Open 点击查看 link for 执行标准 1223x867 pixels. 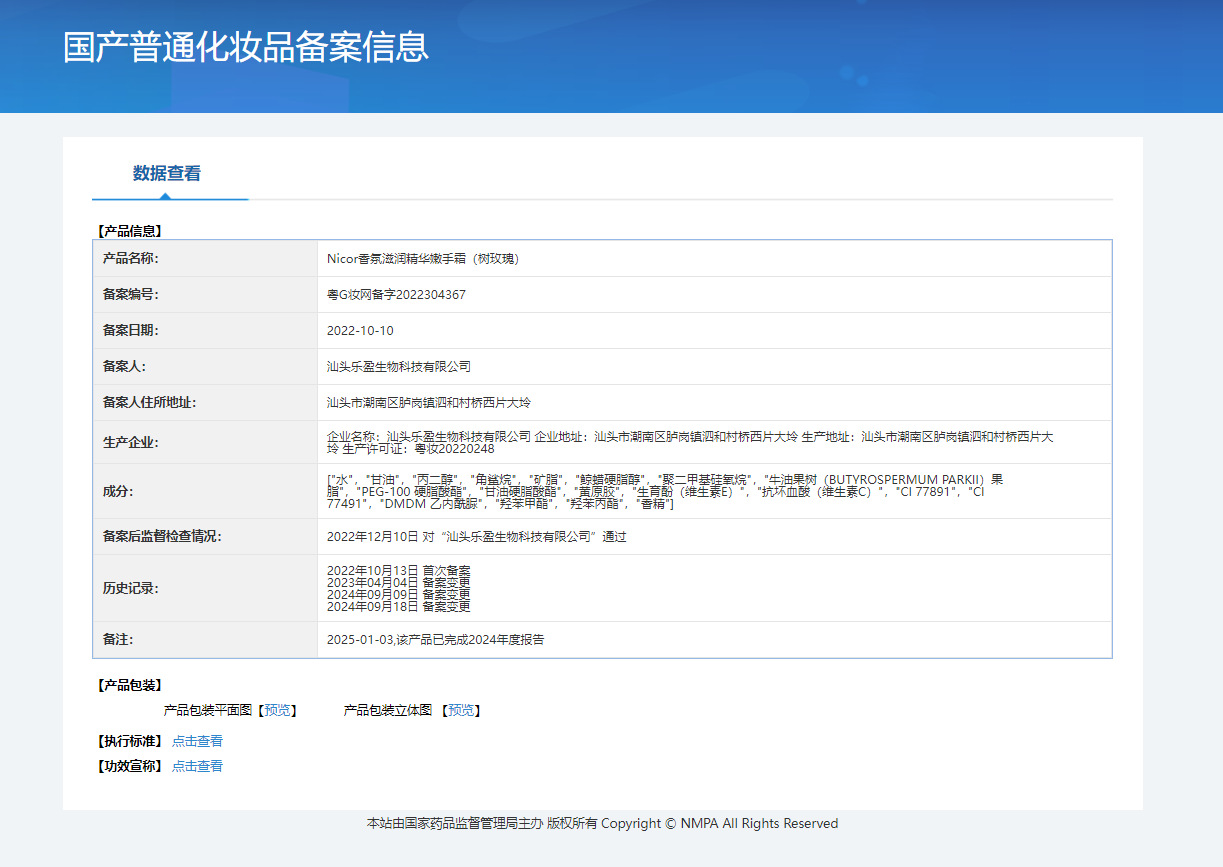tap(197, 741)
